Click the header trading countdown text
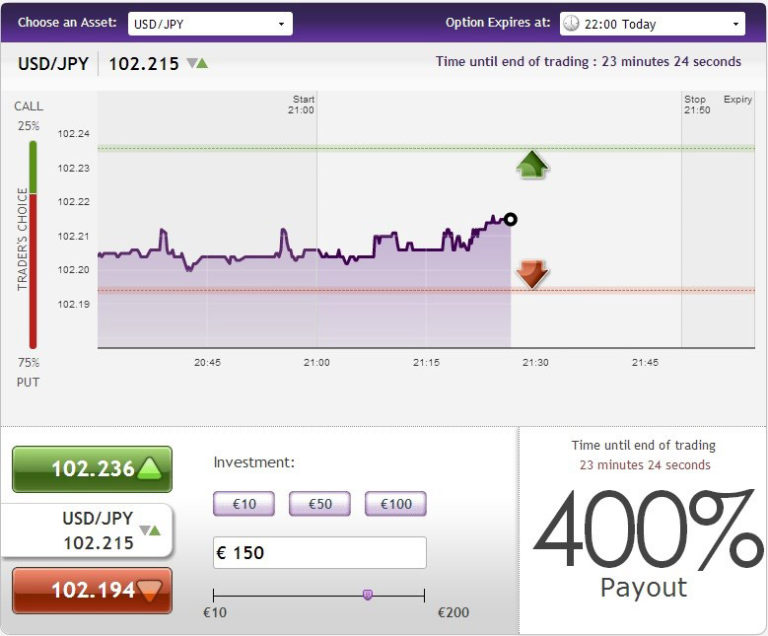This screenshot has width=768, height=636. pos(588,62)
